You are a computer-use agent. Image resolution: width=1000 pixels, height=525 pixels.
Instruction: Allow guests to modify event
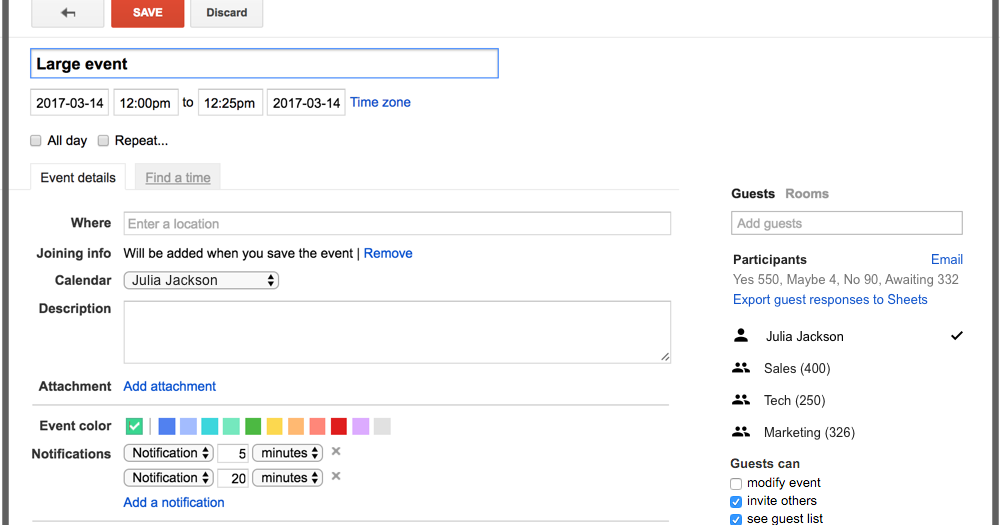click(x=736, y=484)
